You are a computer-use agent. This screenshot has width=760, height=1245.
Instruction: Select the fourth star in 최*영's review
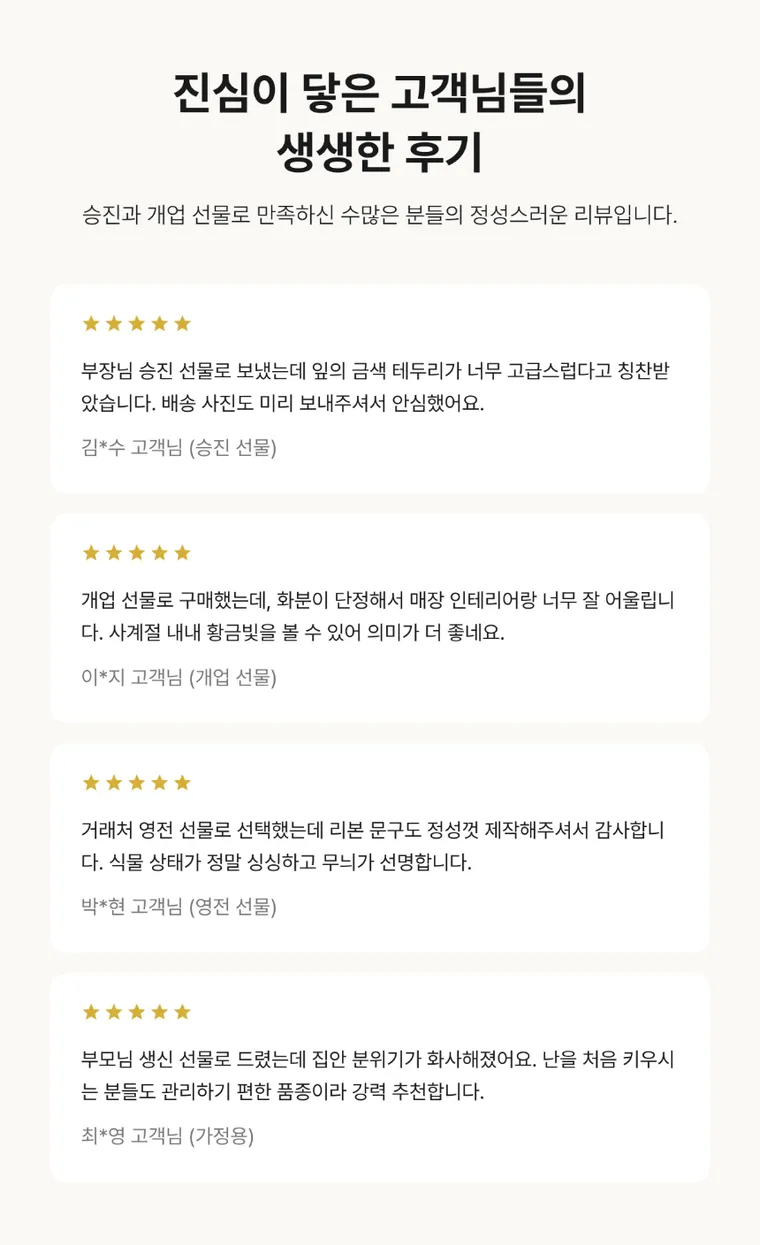tap(159, 1012)
